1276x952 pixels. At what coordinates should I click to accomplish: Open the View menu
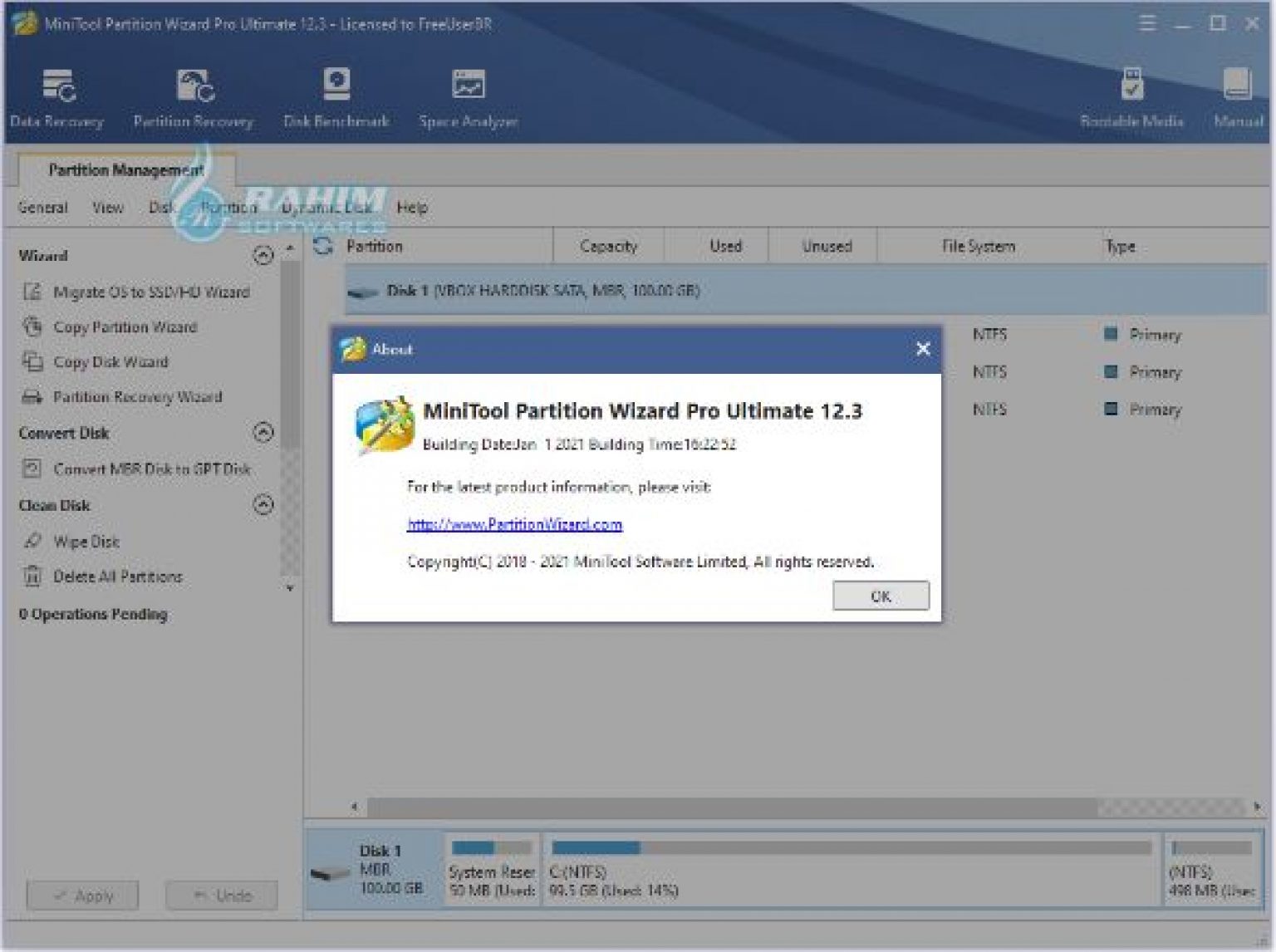(x=107, y=207)
